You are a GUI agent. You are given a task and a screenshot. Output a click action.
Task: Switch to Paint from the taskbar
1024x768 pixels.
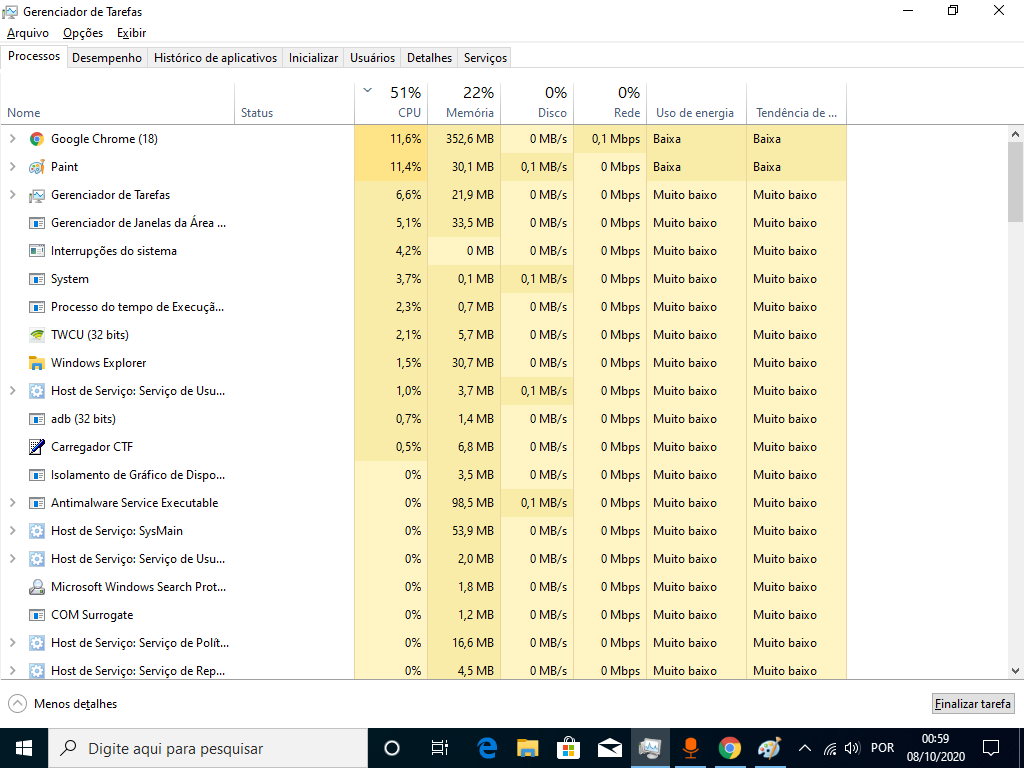point(769,748)
